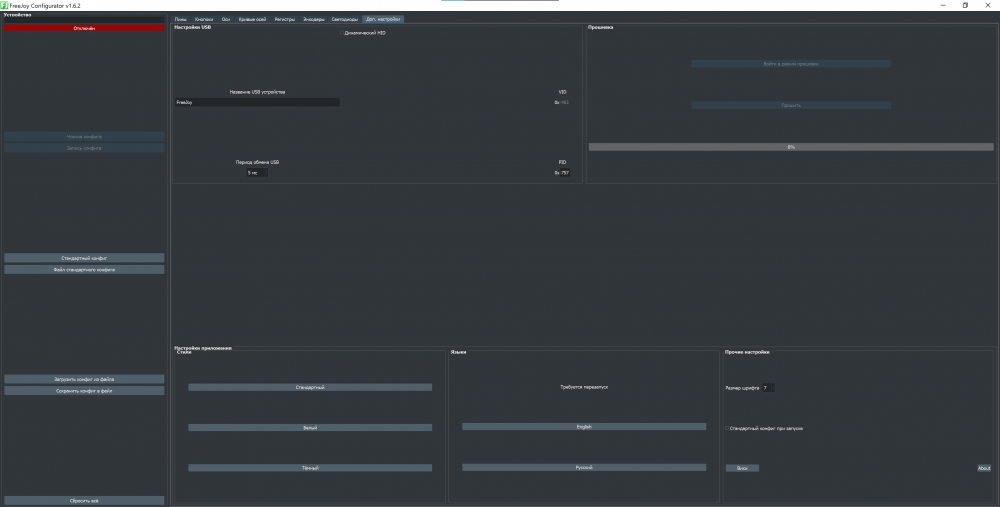This screenshot has width=1000, height=507.
Task: Enable the Динамический HID checkbox
Action: click(x=342, y=33)
